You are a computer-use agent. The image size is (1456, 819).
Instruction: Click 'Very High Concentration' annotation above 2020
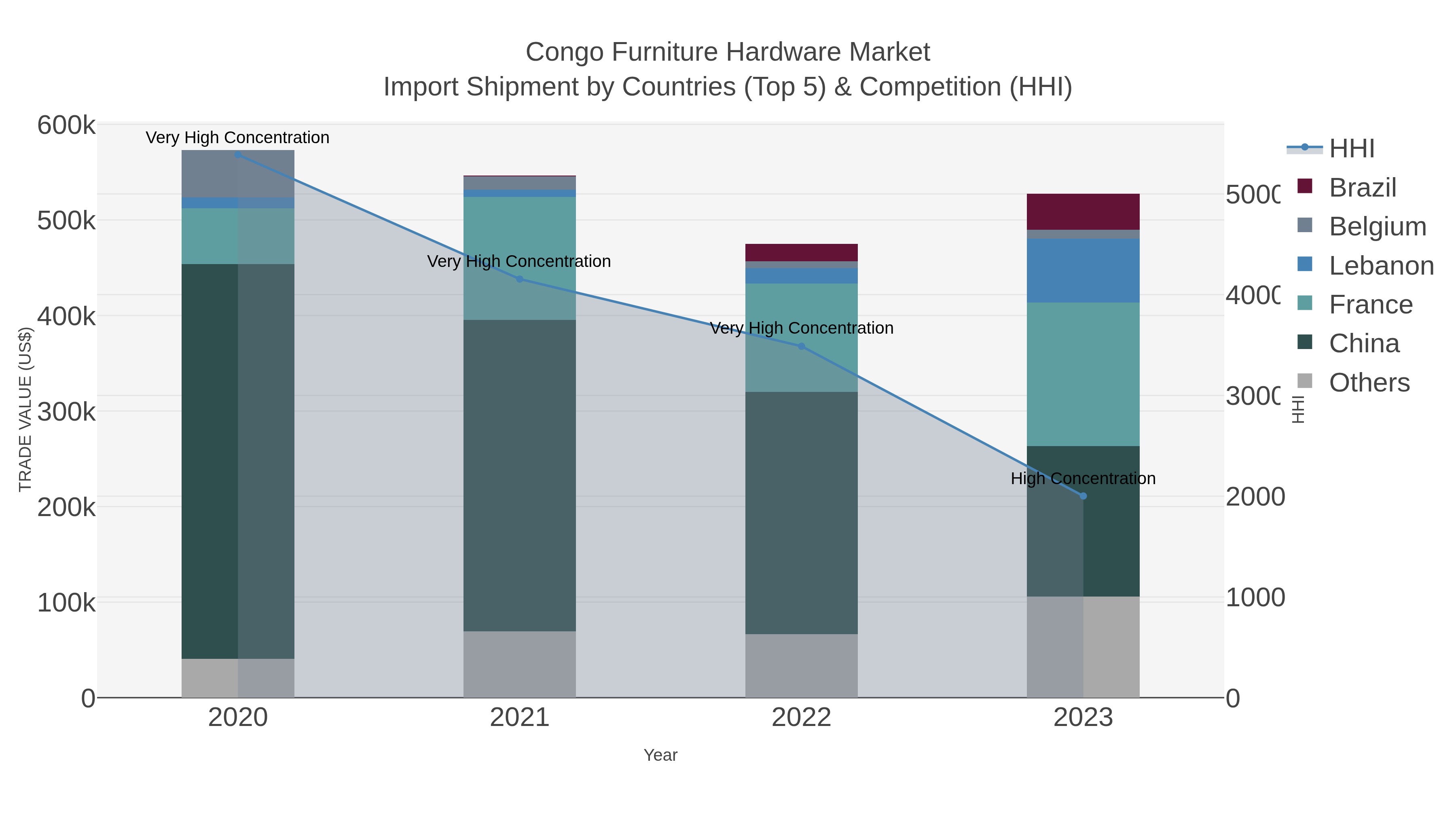point(238,138)
